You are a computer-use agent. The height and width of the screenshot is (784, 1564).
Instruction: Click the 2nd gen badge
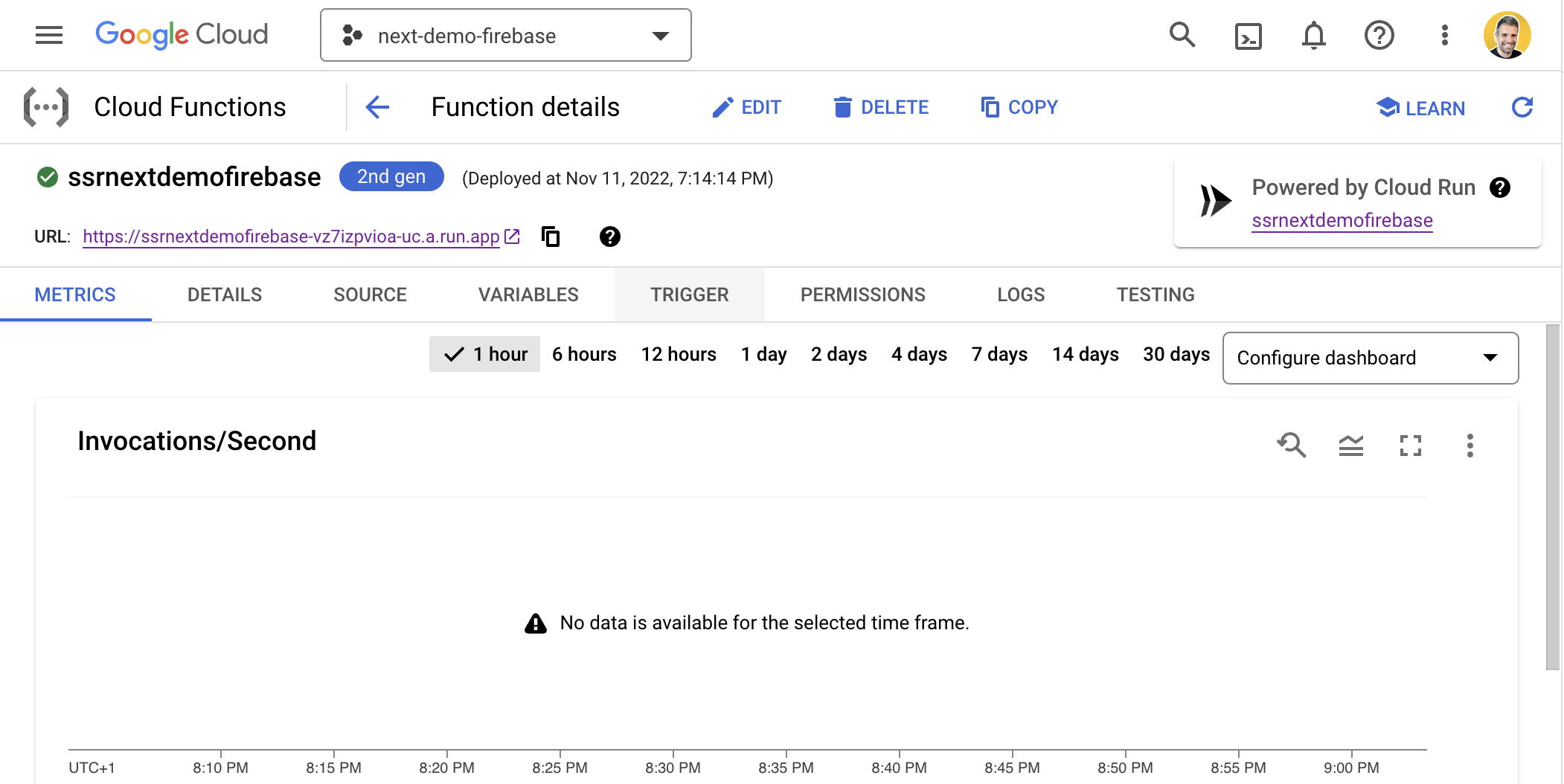click(391, 176)
